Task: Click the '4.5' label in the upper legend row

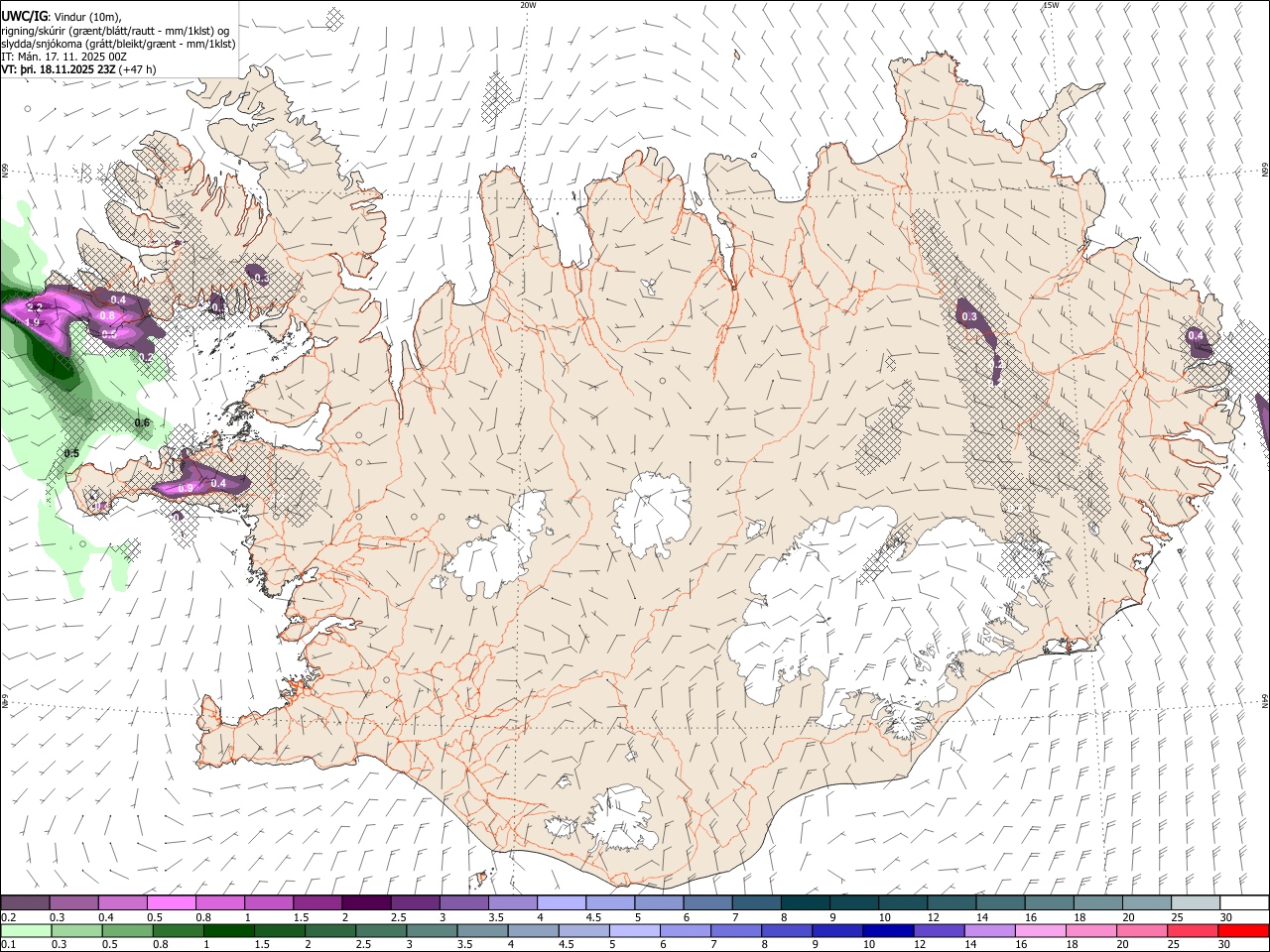Action: click(x=593, y=917)
